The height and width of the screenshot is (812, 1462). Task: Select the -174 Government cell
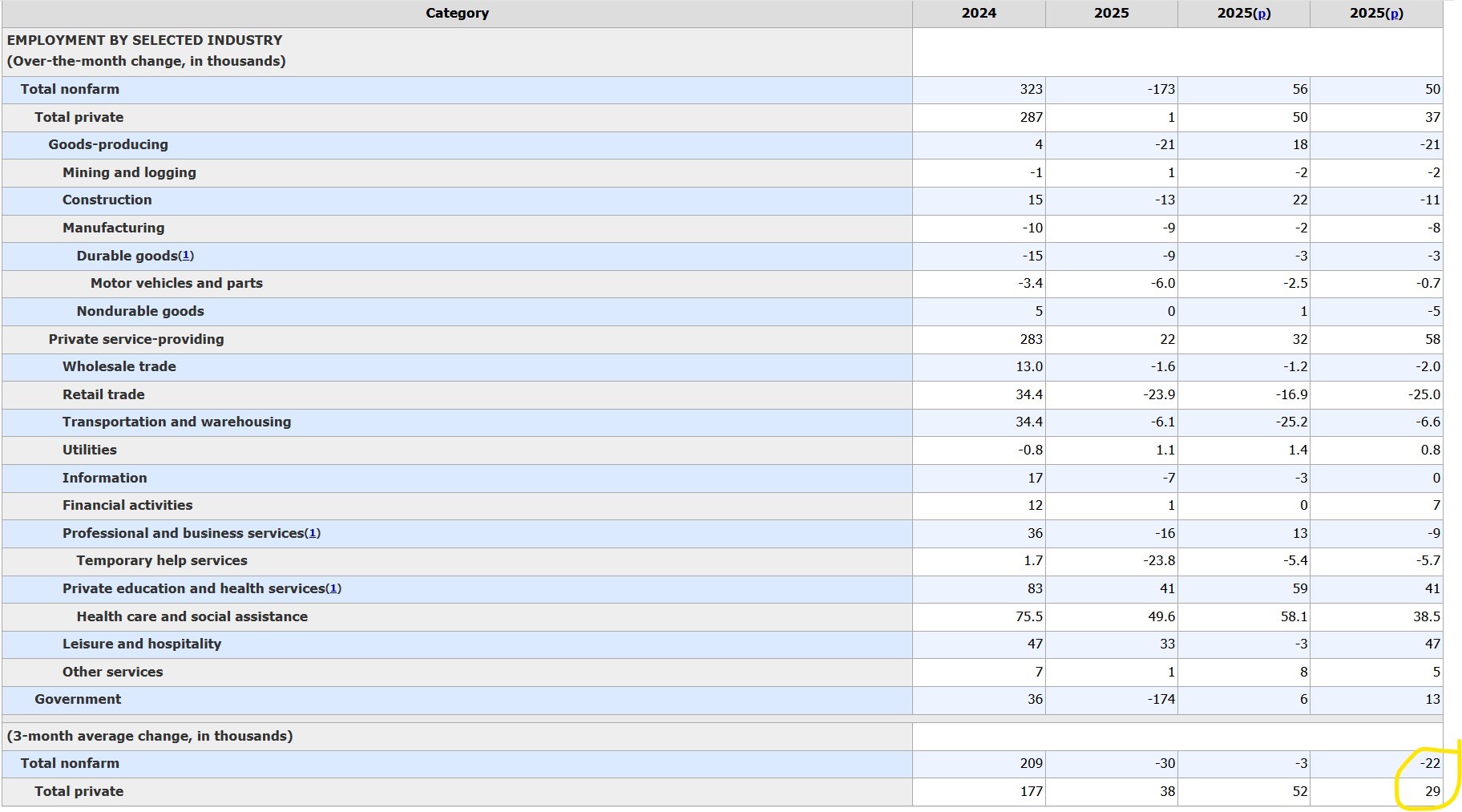point(1161,699)
